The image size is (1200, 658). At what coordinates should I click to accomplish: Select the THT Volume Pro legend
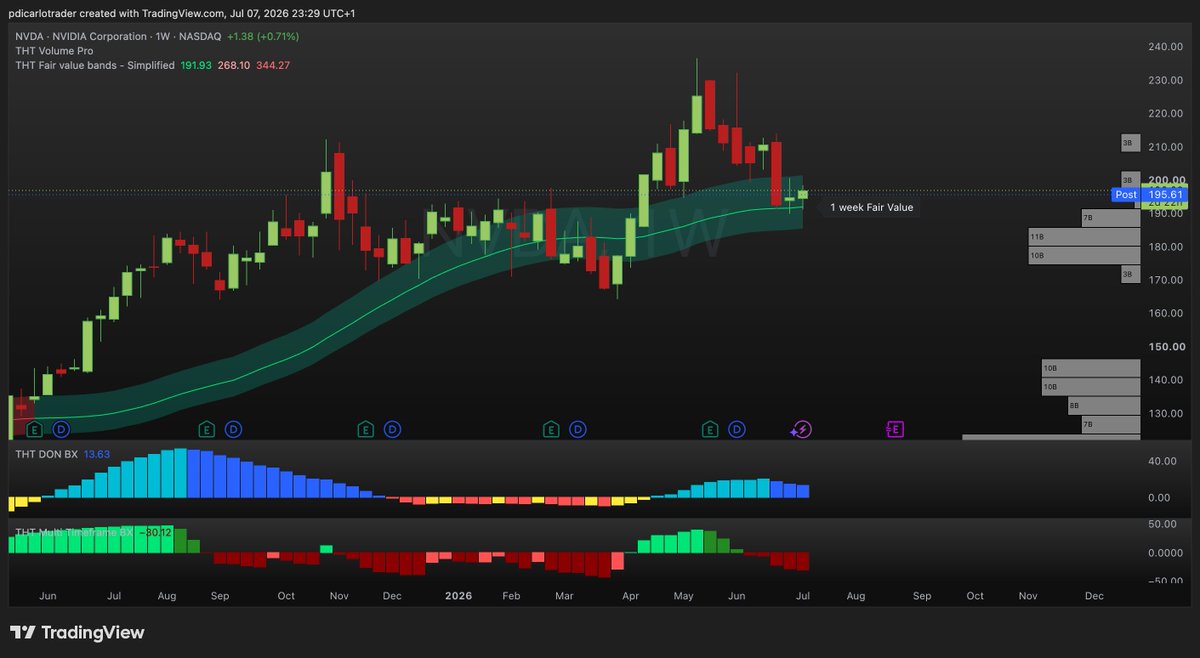click(54, 50)
